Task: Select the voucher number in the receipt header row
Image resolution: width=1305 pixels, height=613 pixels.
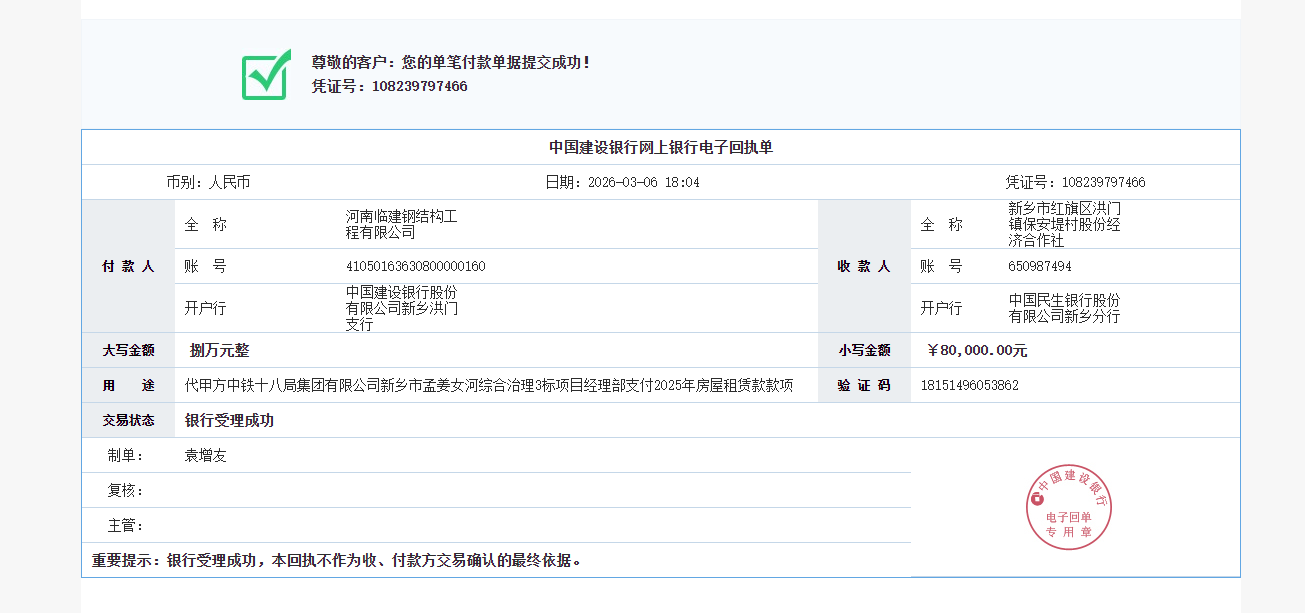Action: pos(1103,183)
